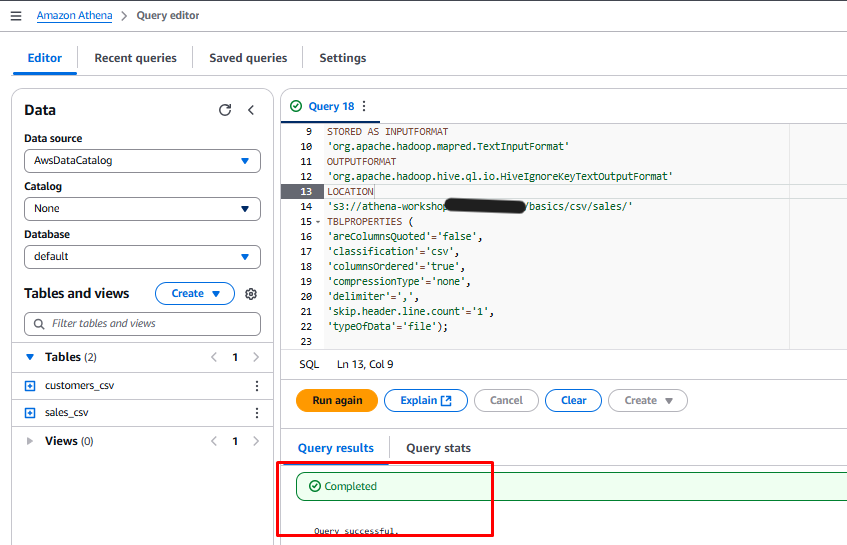Open sales_csv three-dot actions menu
Image resolution: width=847 pixels, height=545 pixels.
pos(256,413)
